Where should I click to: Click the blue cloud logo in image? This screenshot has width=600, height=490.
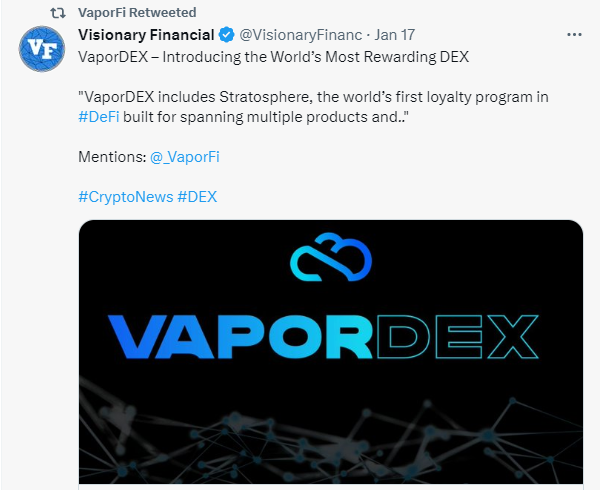[x=331, y=257]
